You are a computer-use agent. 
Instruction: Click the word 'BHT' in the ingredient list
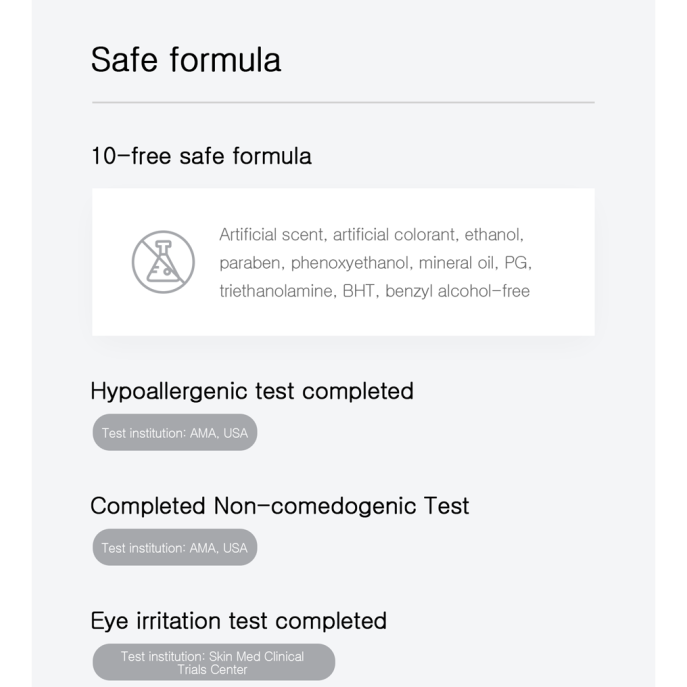[x=358, y=291]
